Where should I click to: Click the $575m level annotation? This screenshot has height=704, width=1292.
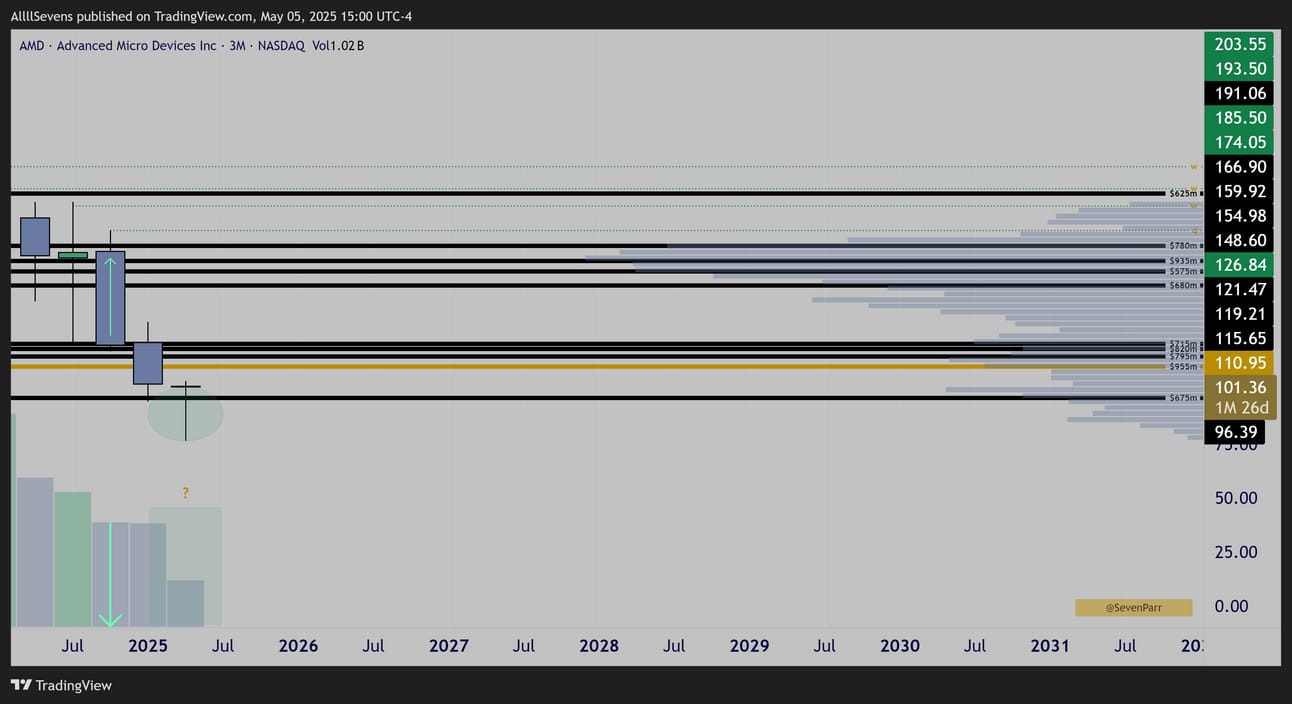click(x=1182, y=271)
